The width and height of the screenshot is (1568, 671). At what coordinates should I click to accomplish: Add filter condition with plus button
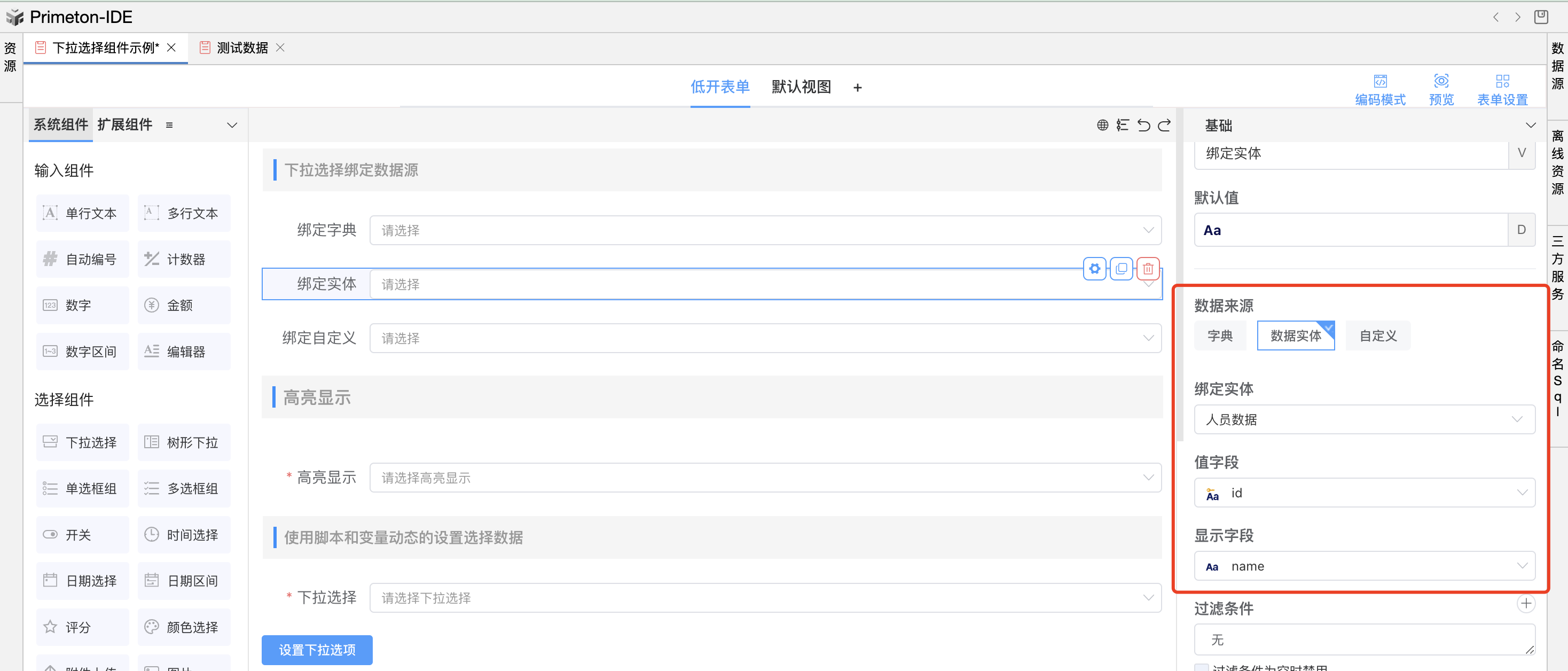click(x=1525, y=604)
